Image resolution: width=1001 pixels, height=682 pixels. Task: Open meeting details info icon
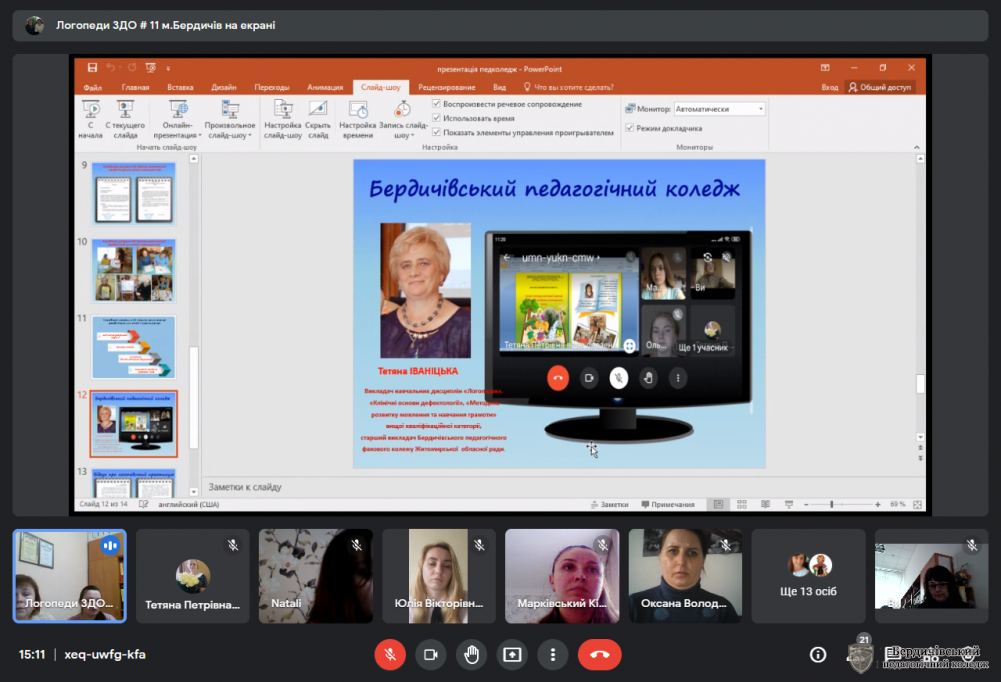tap(818, 654)
